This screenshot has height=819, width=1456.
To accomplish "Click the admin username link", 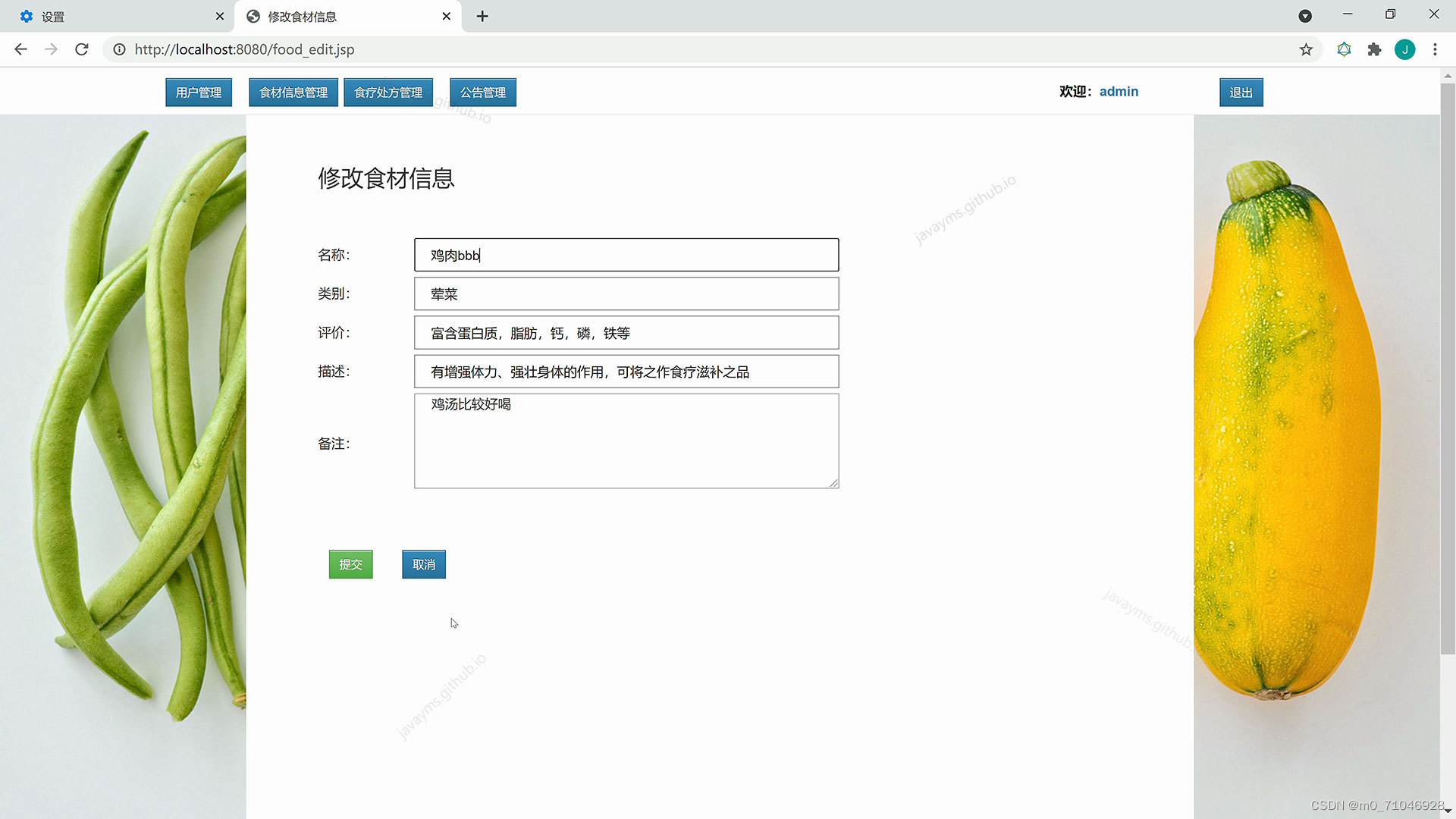I will point(1119,92).
